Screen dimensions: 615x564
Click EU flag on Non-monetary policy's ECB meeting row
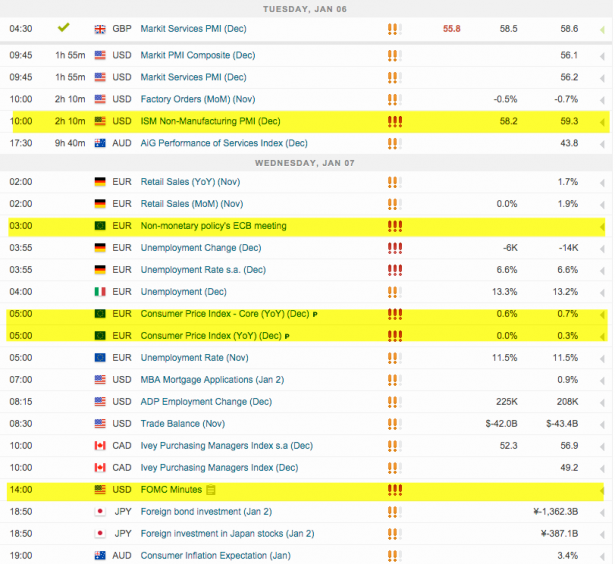[100, 226]
